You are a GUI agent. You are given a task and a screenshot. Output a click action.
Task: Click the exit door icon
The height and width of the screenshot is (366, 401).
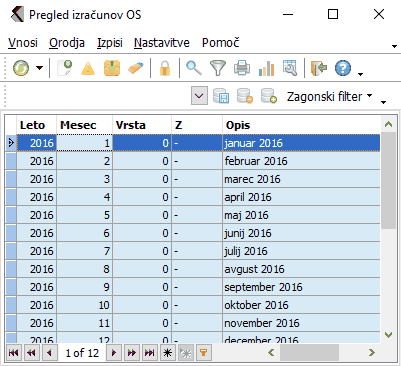click(x=319, y=68)
